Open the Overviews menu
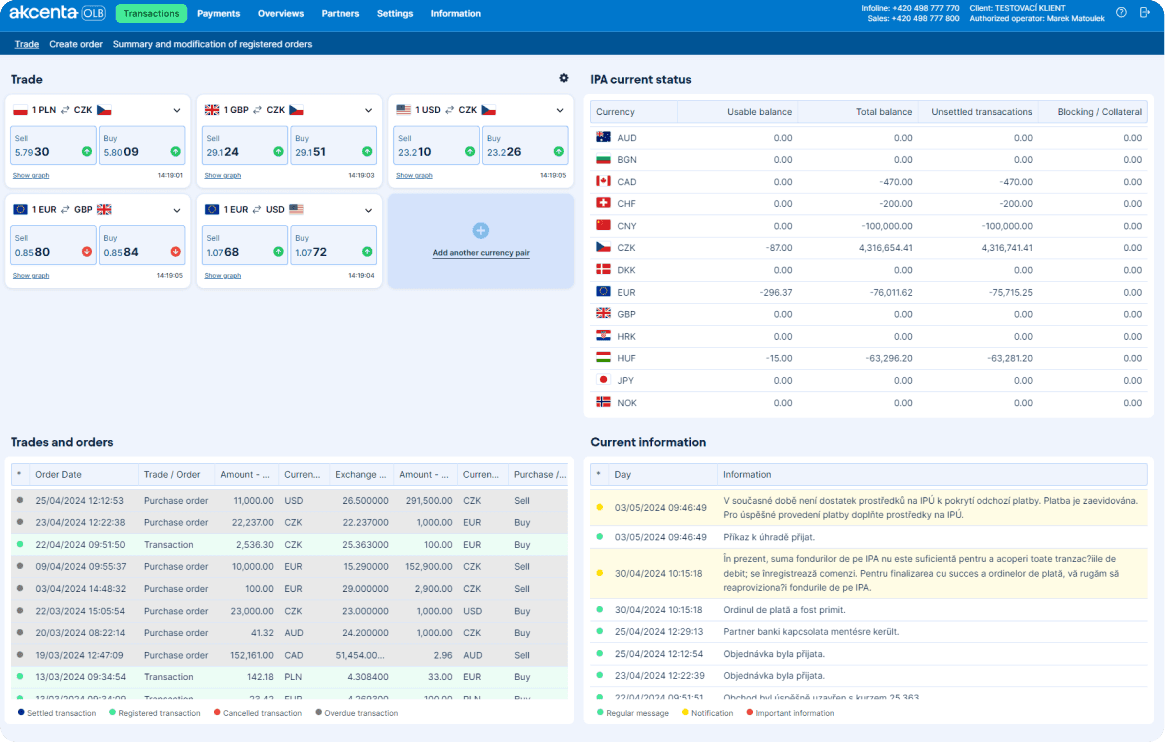1165x742 pixels. pyautogui.click(x=281, y=14)
